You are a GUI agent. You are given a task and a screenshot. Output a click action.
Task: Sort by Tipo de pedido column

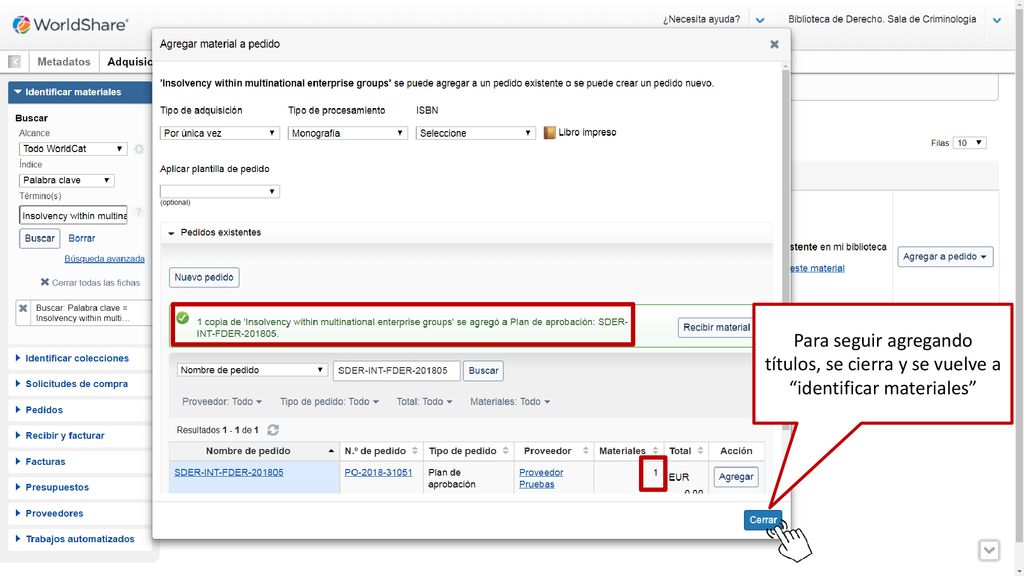coord(468,451)
